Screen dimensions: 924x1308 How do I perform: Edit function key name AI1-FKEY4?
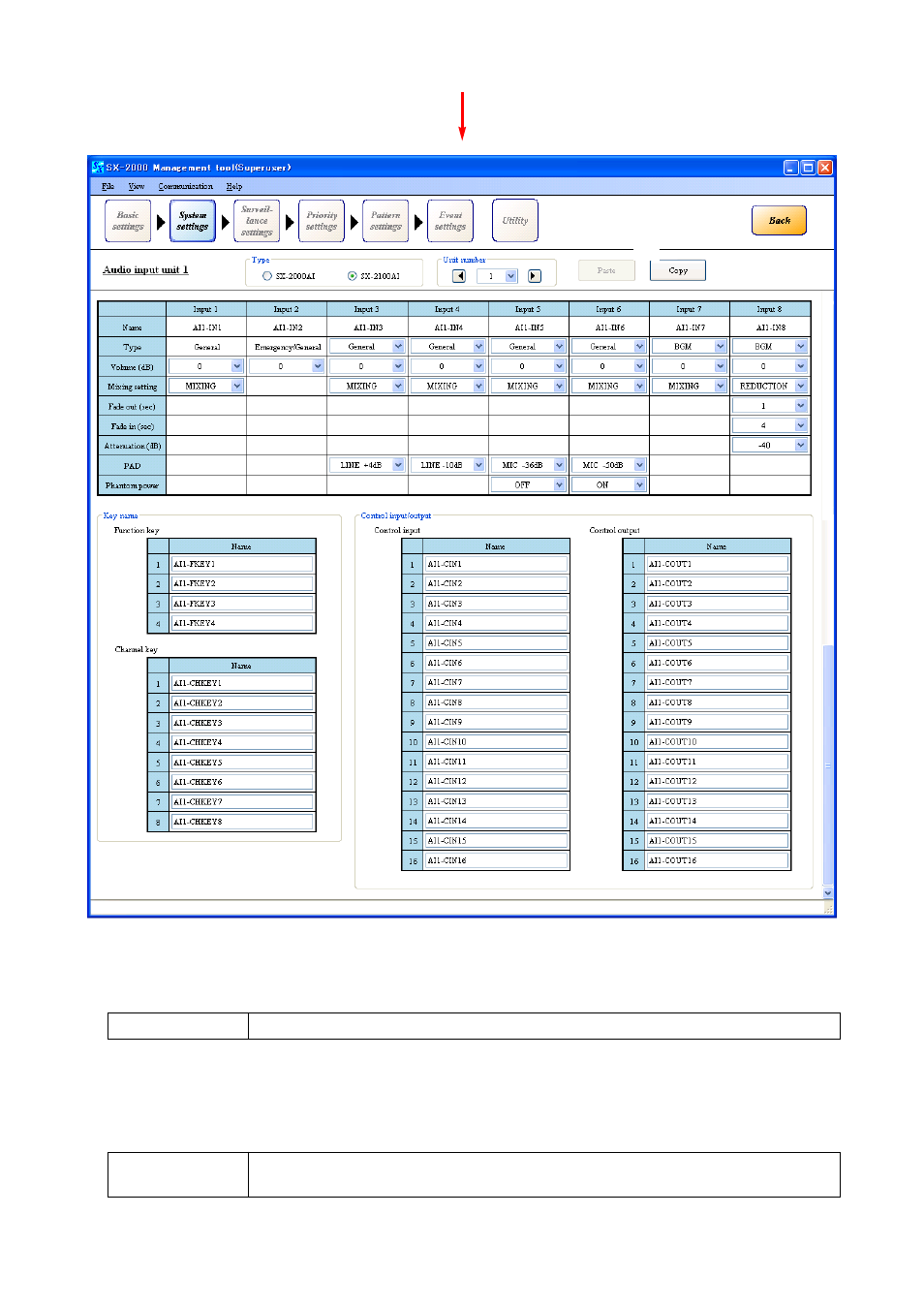[242, 623]
